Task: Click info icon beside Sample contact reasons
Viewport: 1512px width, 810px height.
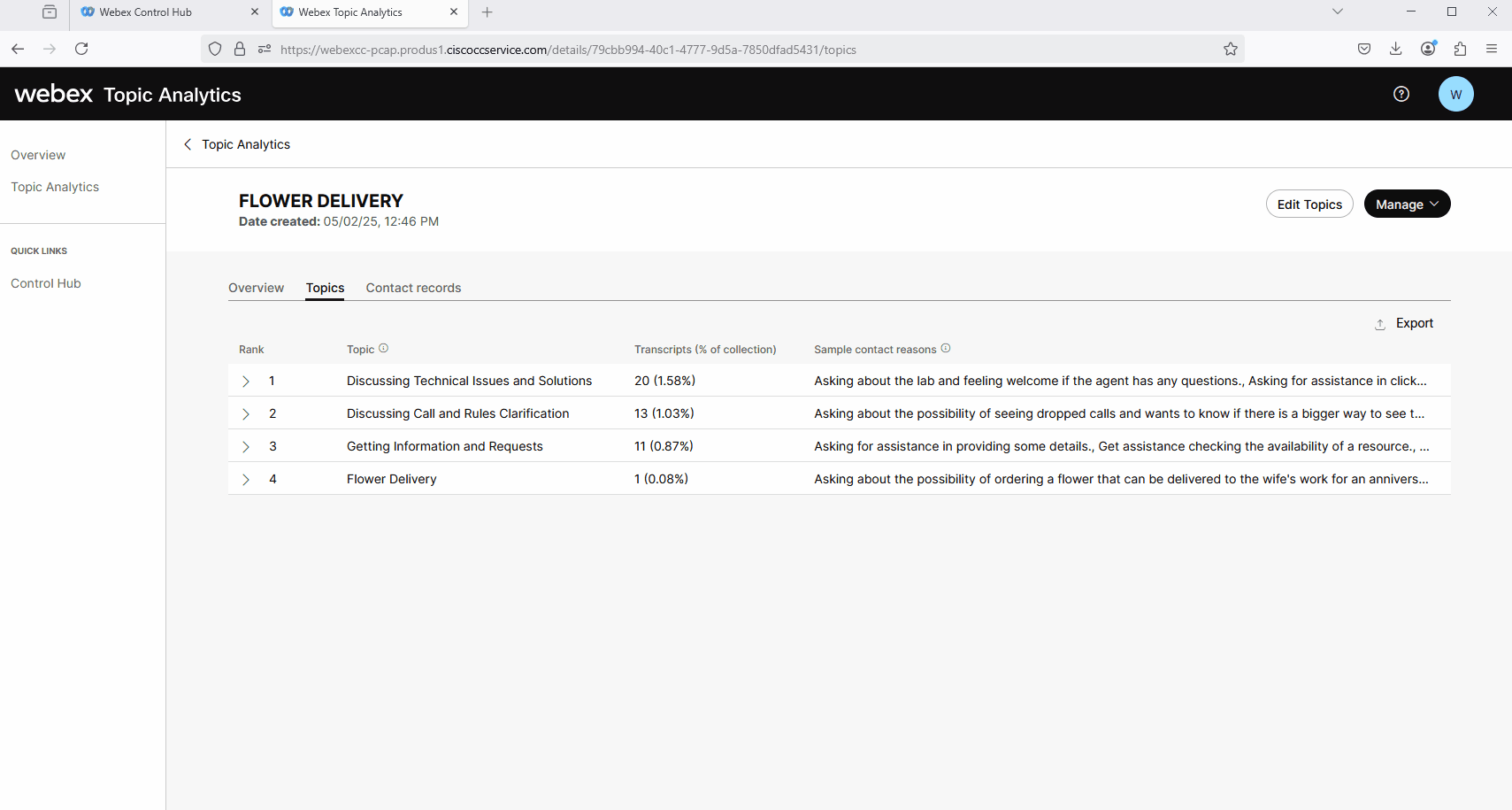Action: (x=946, y=349)
